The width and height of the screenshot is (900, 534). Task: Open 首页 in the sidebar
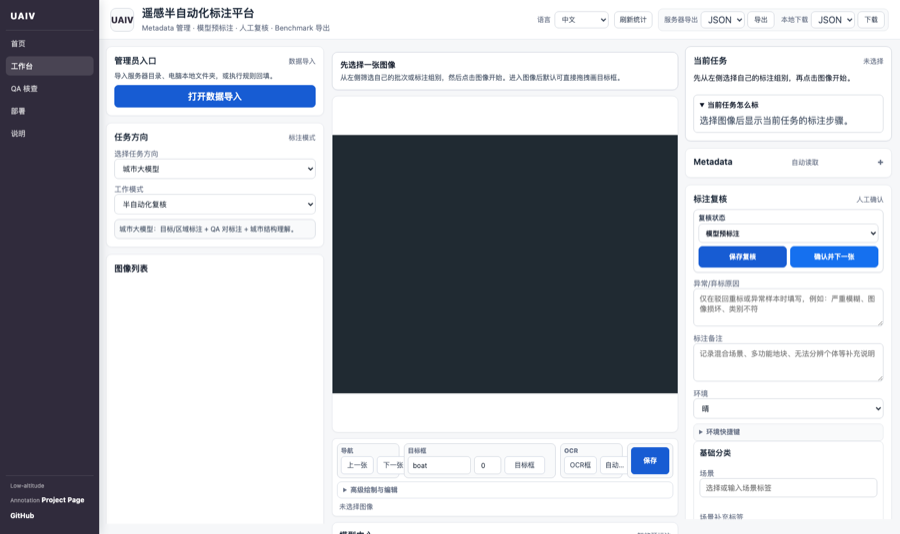49,44
